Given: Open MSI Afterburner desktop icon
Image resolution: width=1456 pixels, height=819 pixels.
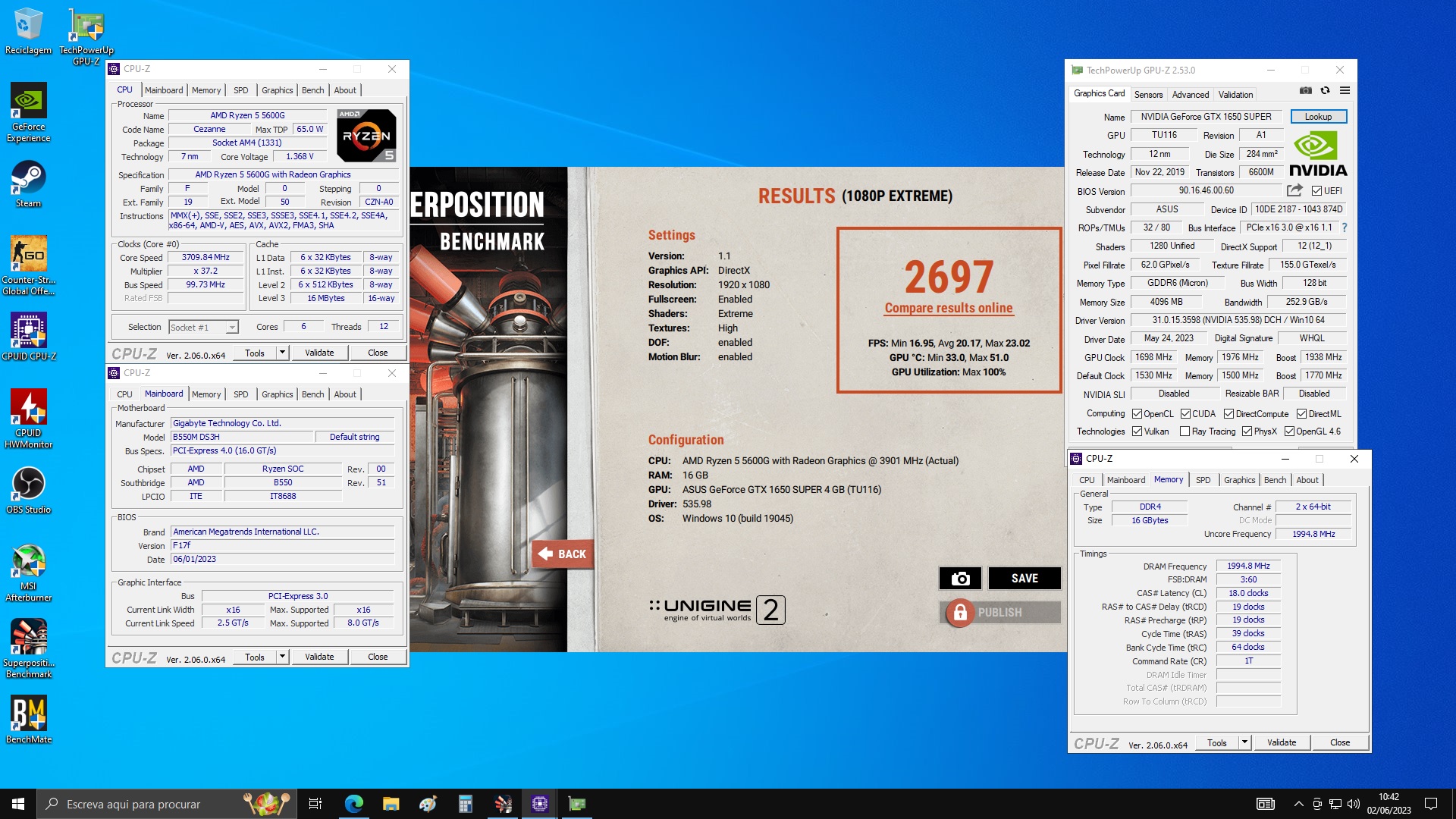Looking at the screenshot, I should point(28,573).
